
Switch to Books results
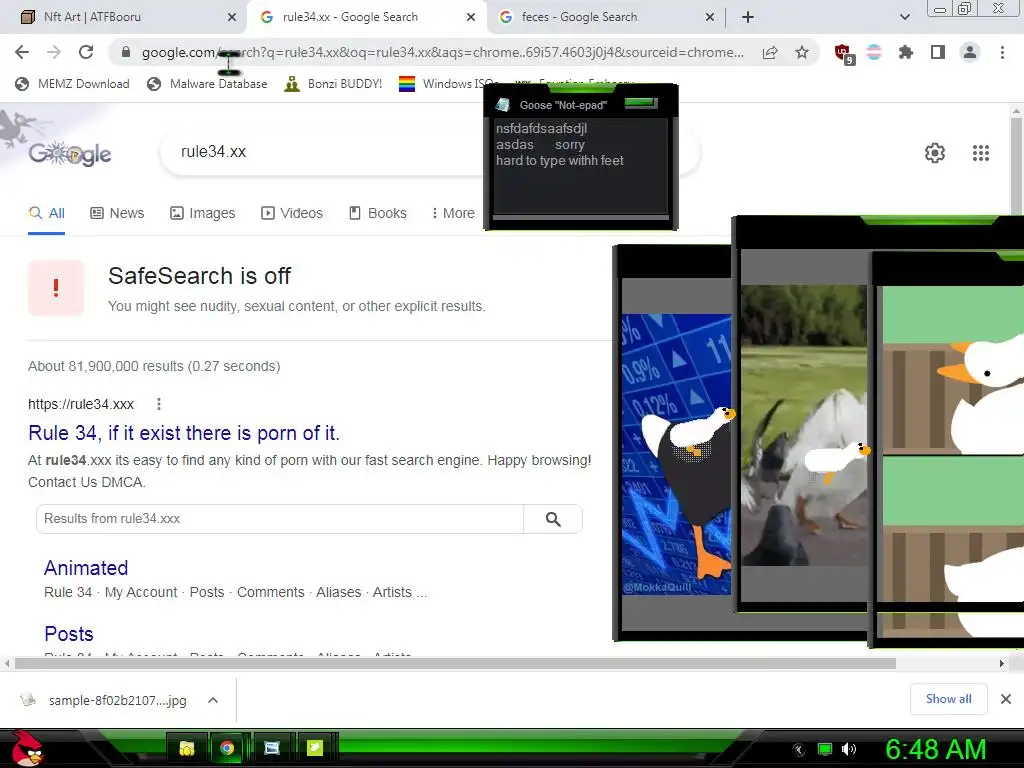[377, 213]
